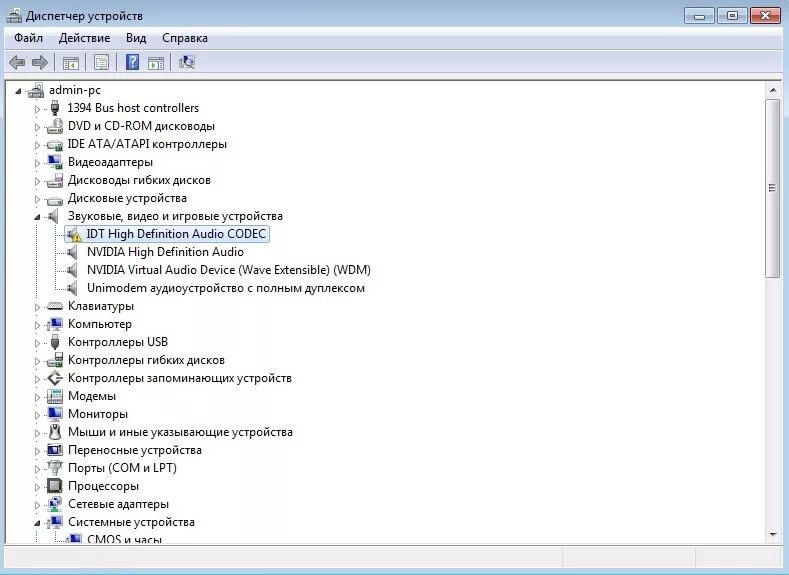Click the Forward arrow toolbar icon
The image size is (789, 575).
40,62
